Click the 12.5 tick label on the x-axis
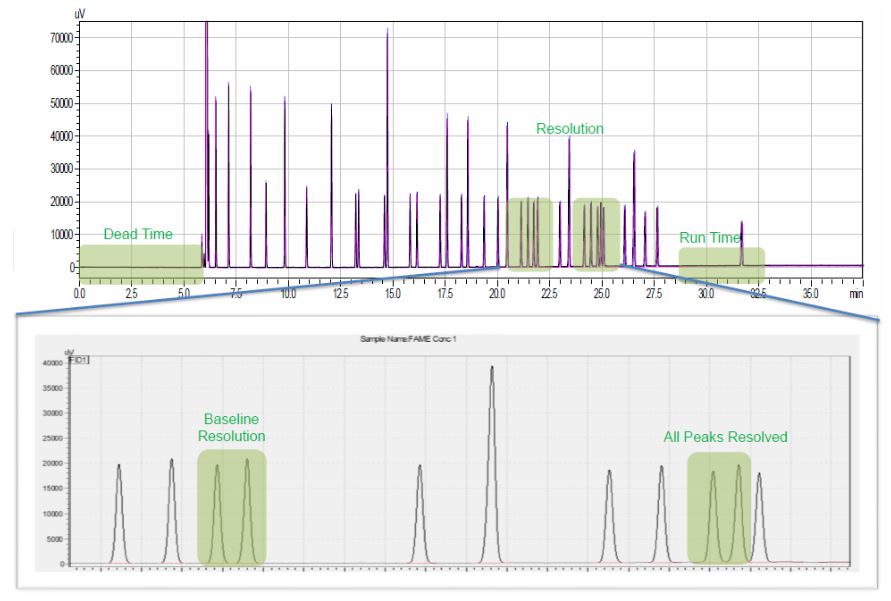This screenshot has height=601, width=891. [x=341, y=295]
